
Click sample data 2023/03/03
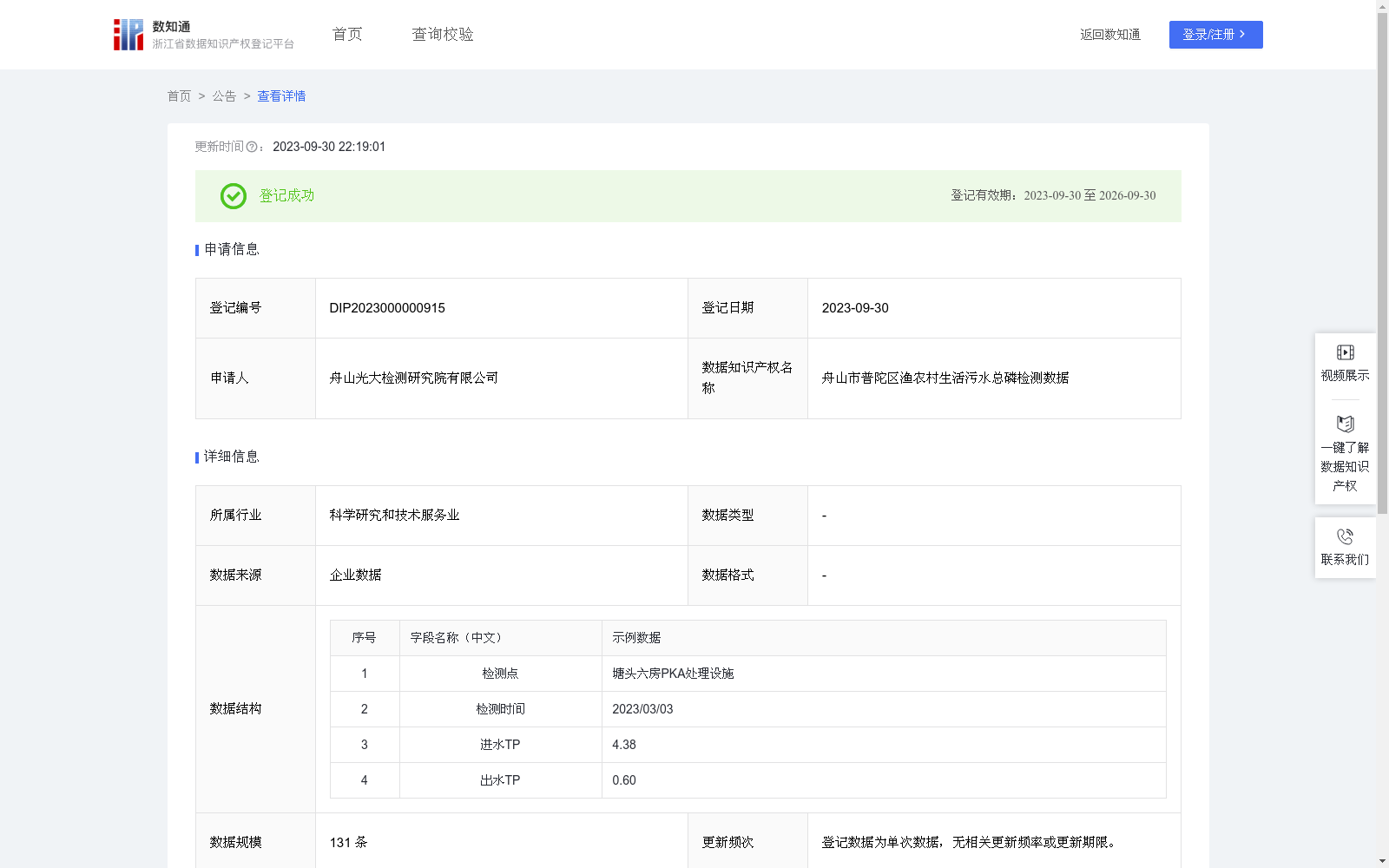coord(642,709)
